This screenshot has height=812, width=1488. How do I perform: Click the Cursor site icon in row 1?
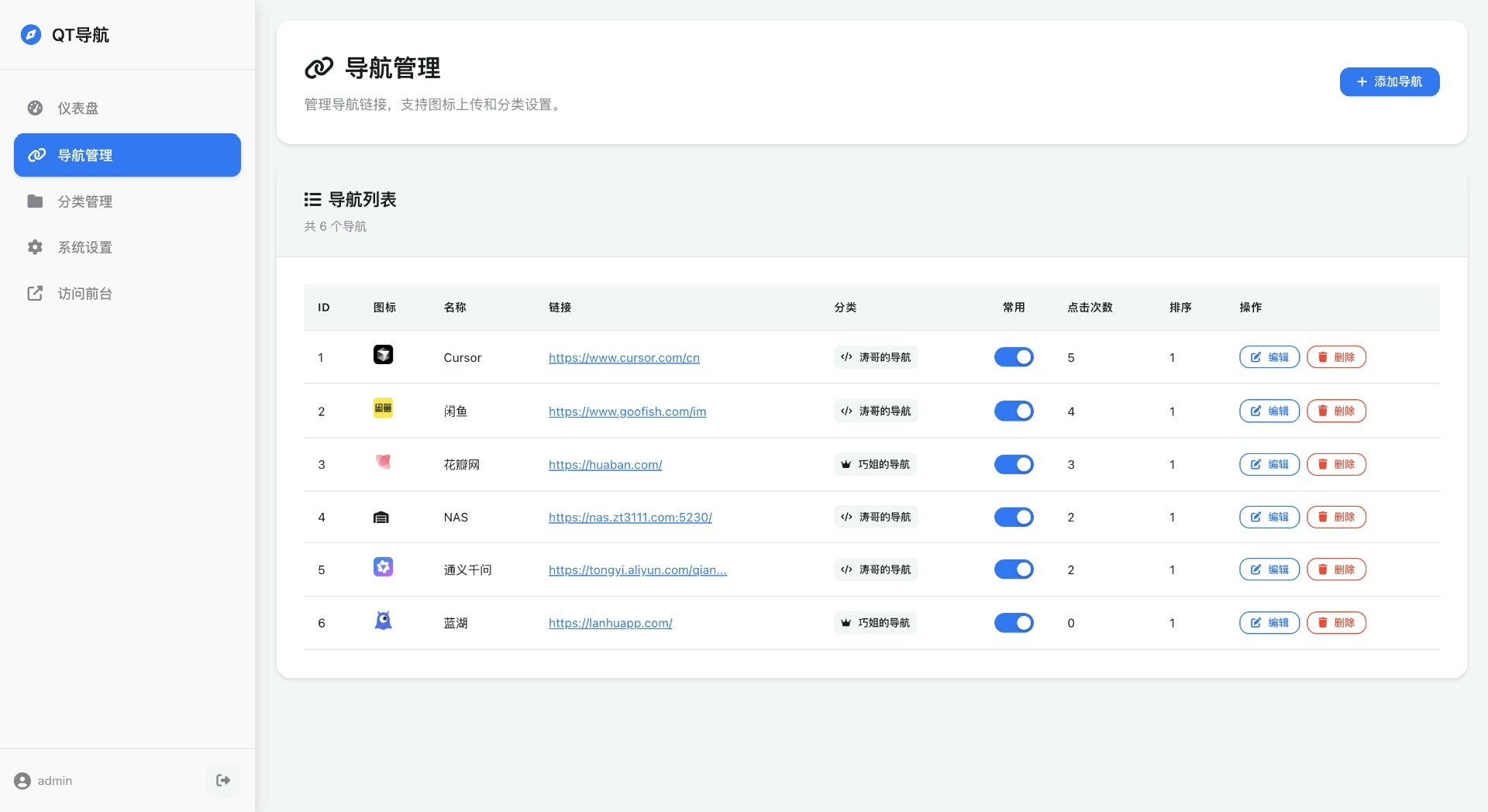click(383, 355)
